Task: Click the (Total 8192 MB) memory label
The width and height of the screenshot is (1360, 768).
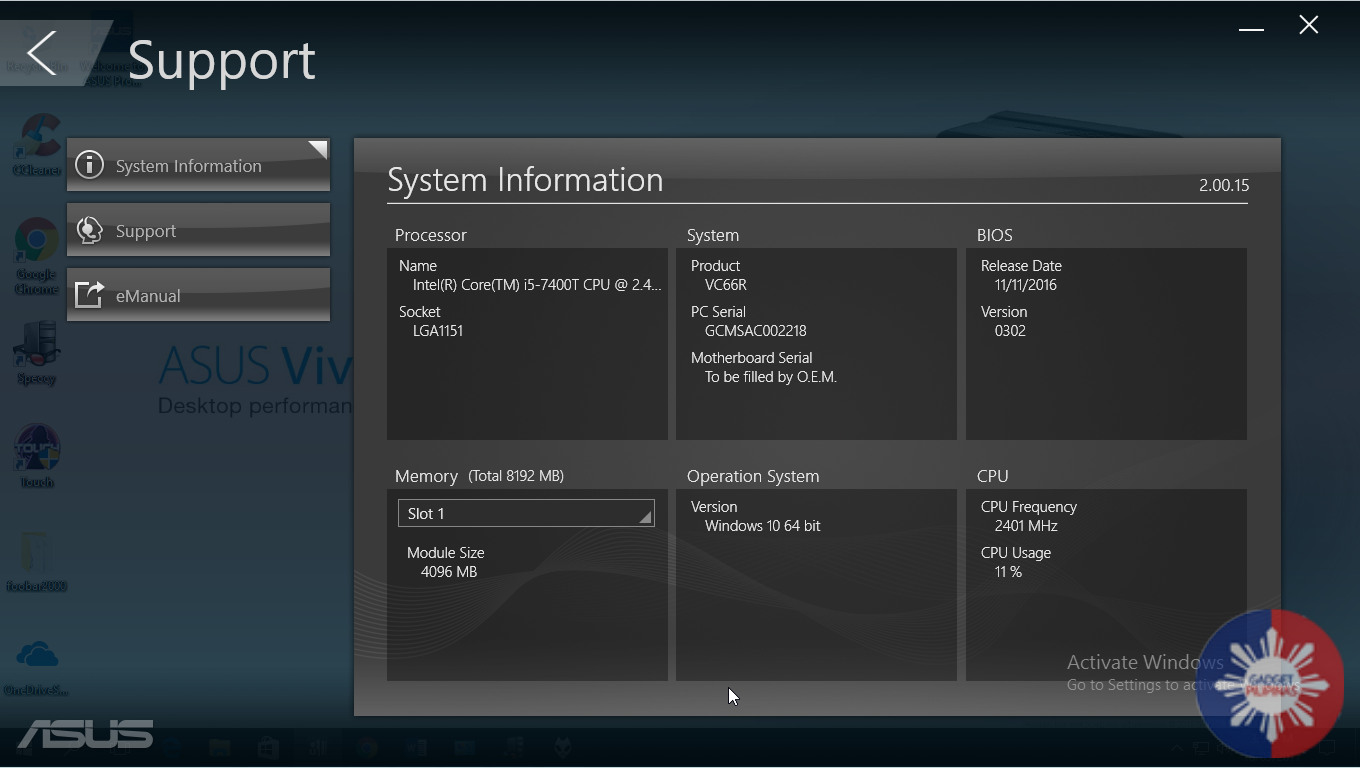Action: 516,476
